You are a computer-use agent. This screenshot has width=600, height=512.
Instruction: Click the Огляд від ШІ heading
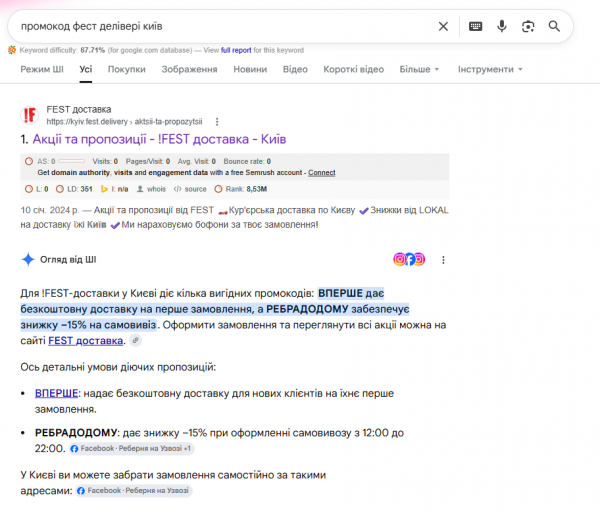[x=68, y=259]
